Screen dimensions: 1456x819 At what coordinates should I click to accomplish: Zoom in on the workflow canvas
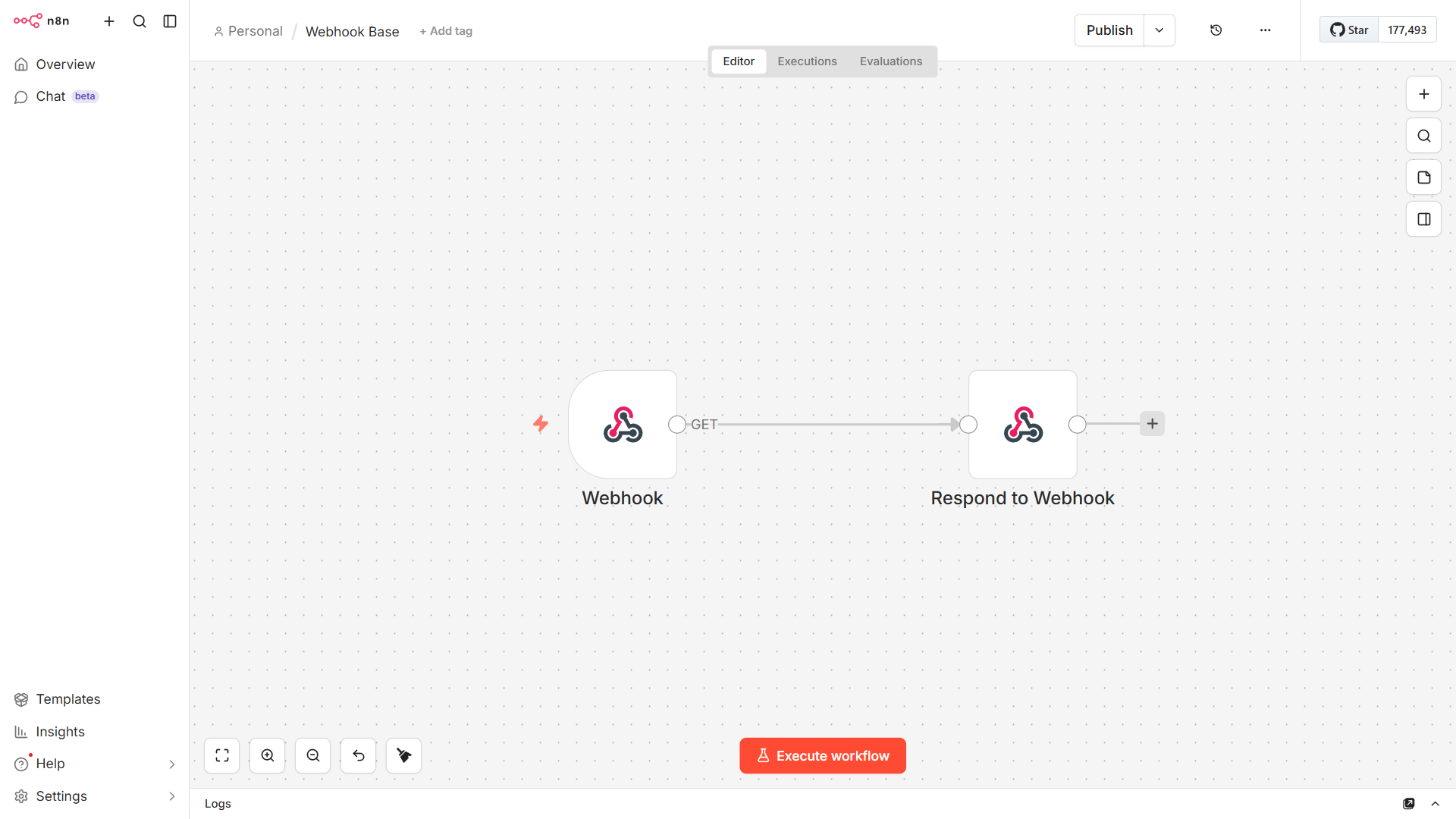[x=268, y=755]
